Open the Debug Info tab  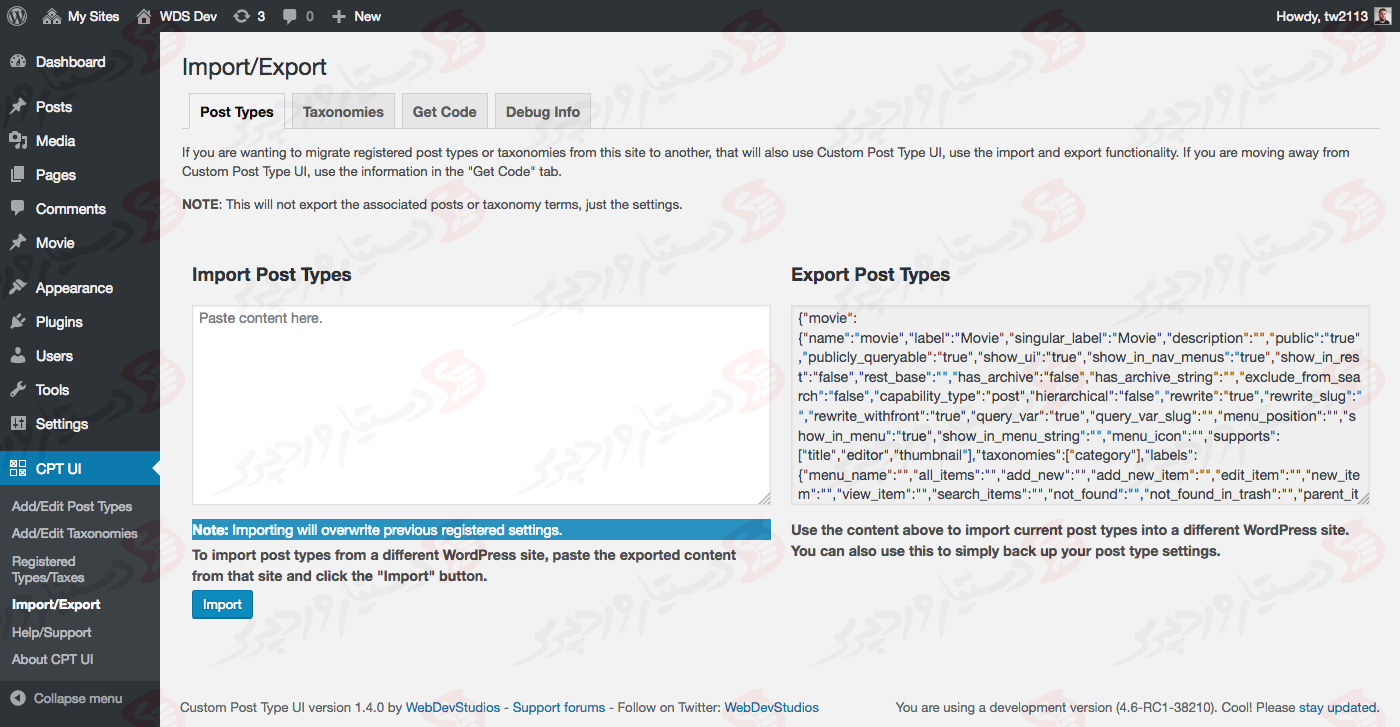[x=542, y=112]
